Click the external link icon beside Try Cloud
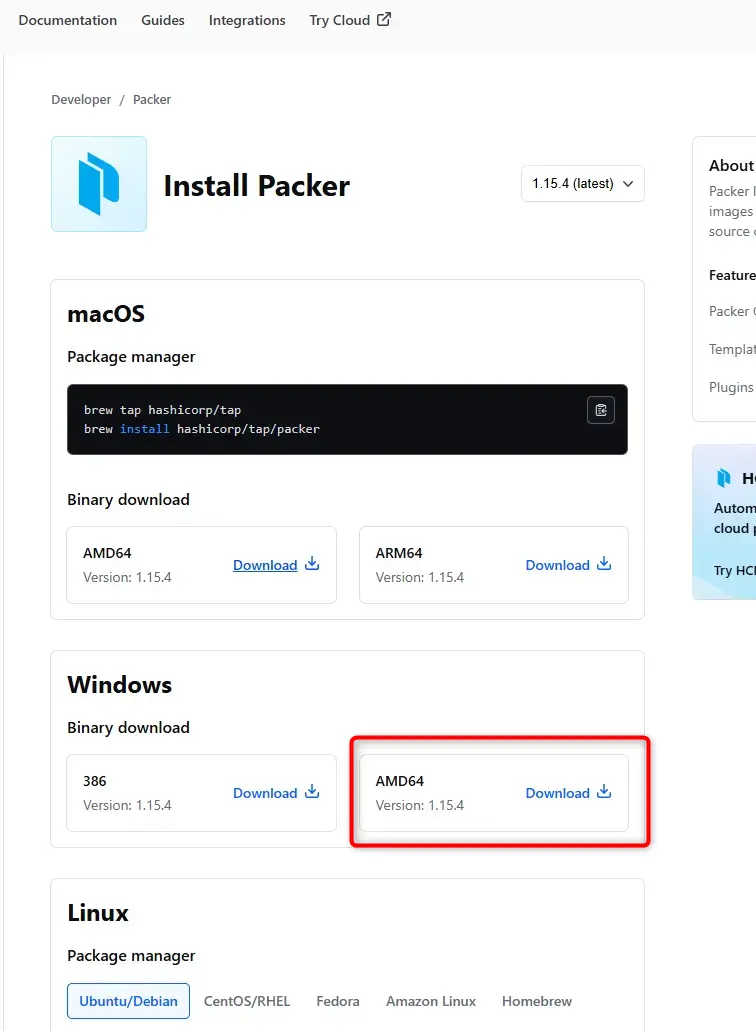756x1031 pixels. (x=384, y=19)
